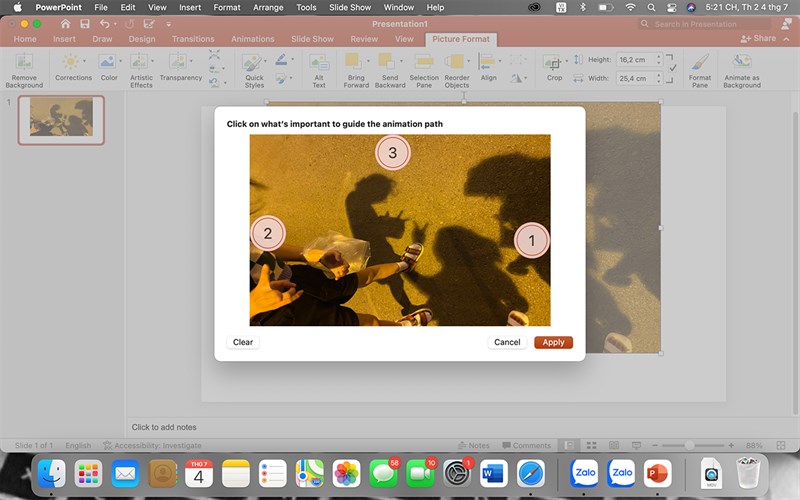The image size is (800, 500).
Task: Click the Search in Presentation field
Action: 704,24
